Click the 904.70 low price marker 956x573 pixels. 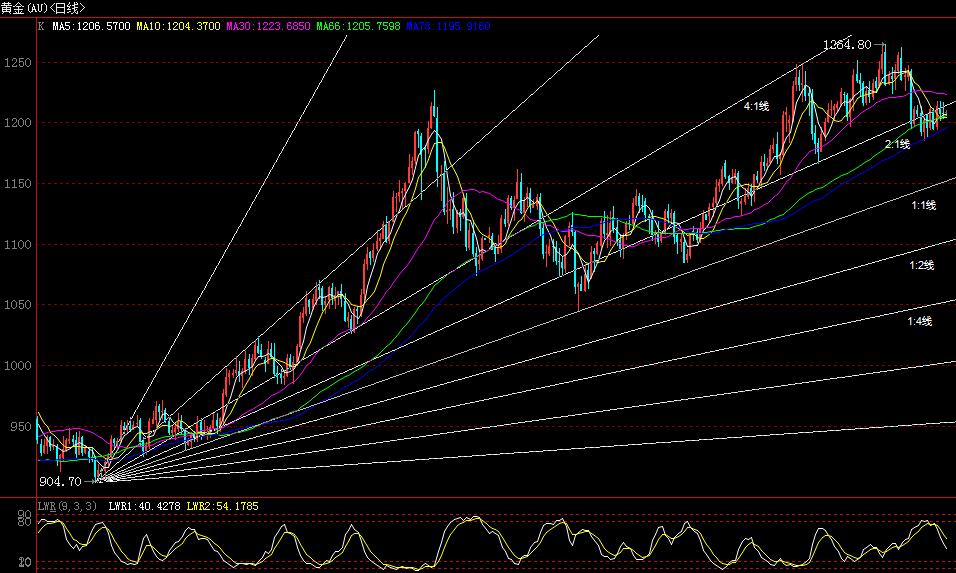[x=62, y=482]
